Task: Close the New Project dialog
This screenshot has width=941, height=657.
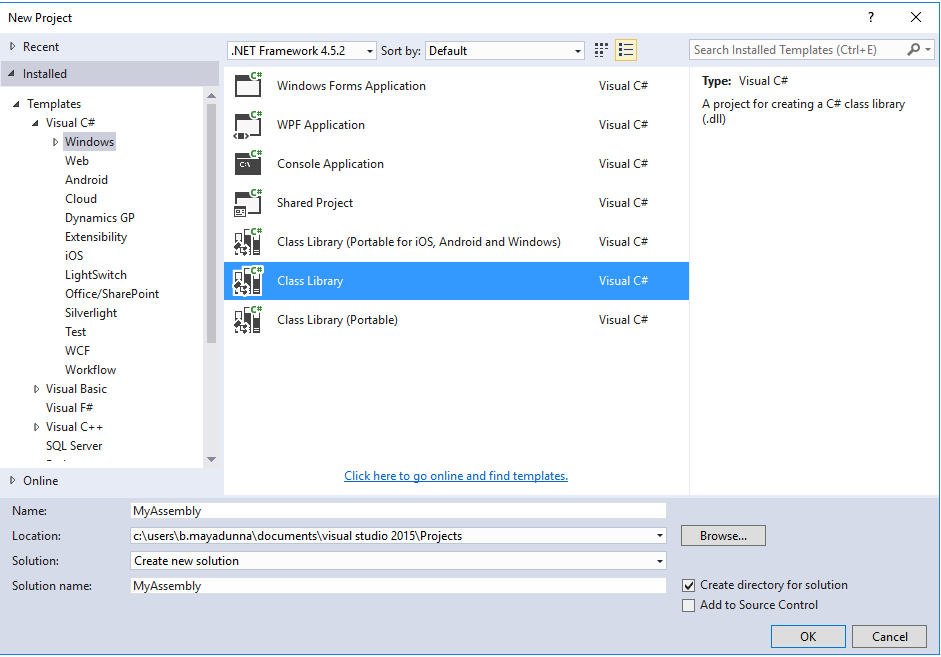Action: (916, 17)
